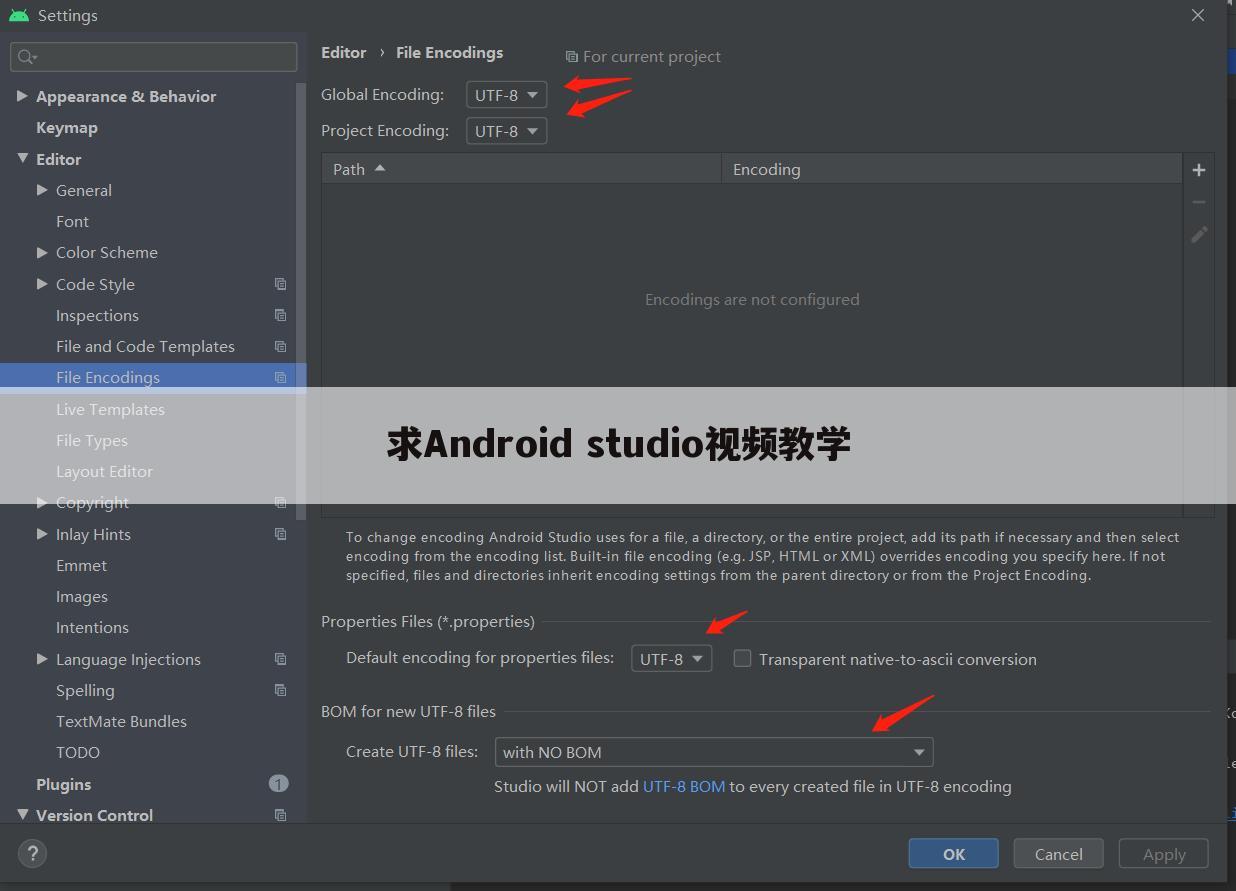The width and height of the screenshot is (1236, 891).
Task: Click the Plugins update count badge
Action: tap(278, 784)
